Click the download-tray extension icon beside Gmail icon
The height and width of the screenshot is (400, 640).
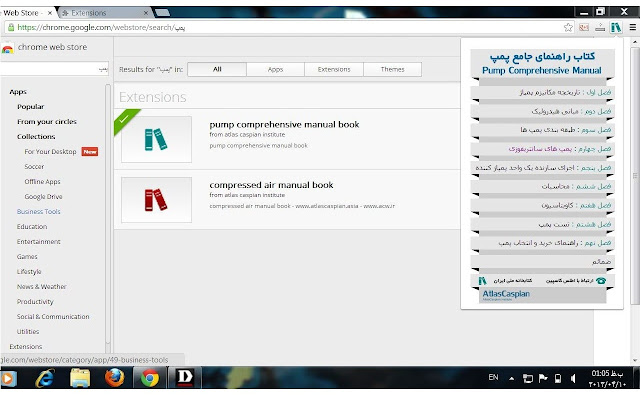[x=600, y=27]
